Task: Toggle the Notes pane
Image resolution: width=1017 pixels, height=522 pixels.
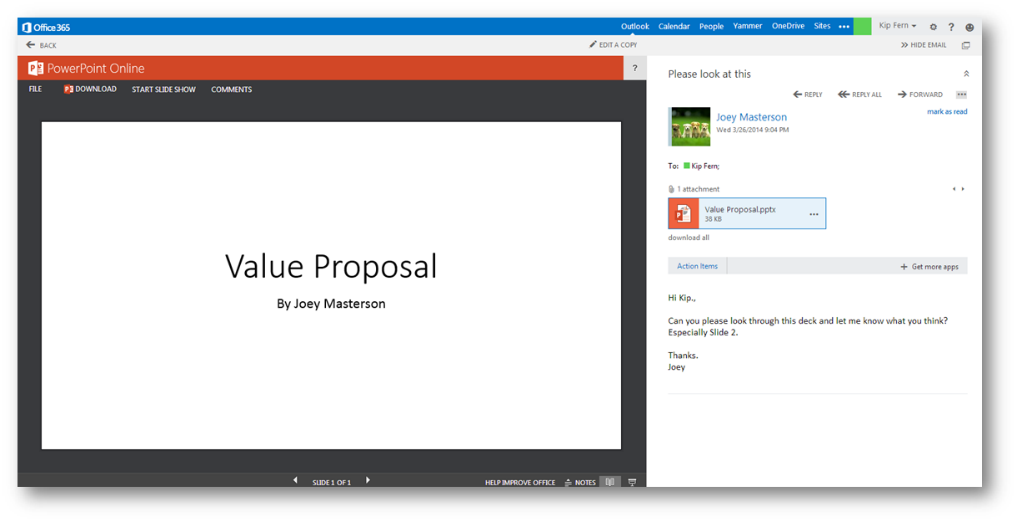Action: coord(580,482)
